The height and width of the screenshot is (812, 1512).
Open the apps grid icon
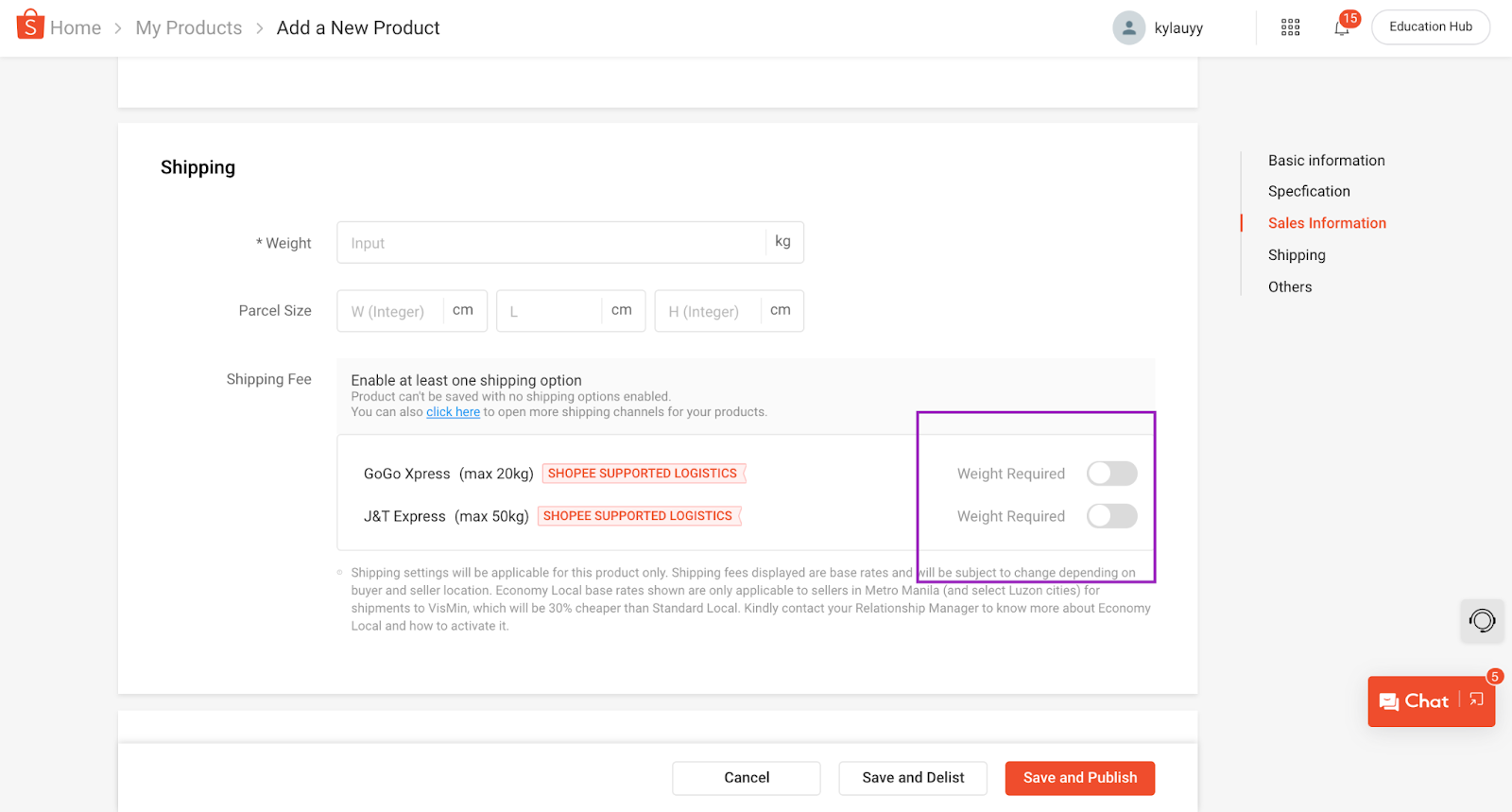(x=1290, y=27)
